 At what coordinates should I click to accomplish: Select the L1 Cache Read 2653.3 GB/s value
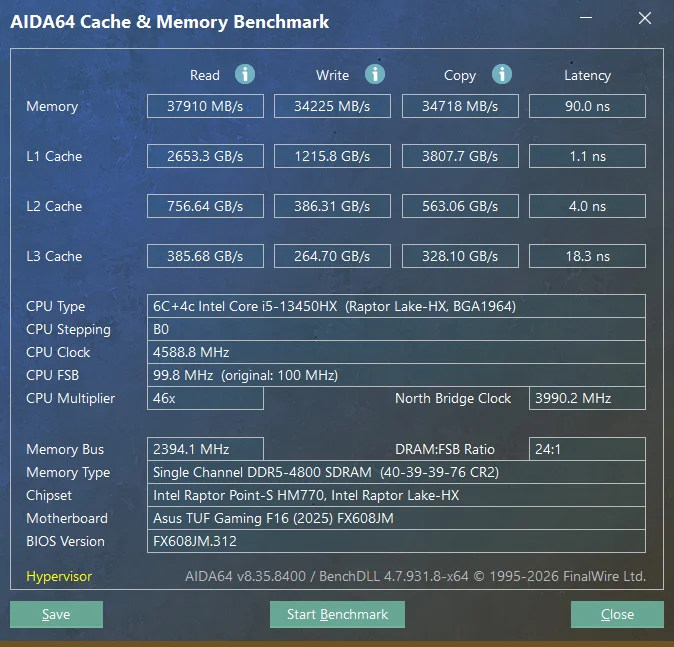(x=205, y=156)
